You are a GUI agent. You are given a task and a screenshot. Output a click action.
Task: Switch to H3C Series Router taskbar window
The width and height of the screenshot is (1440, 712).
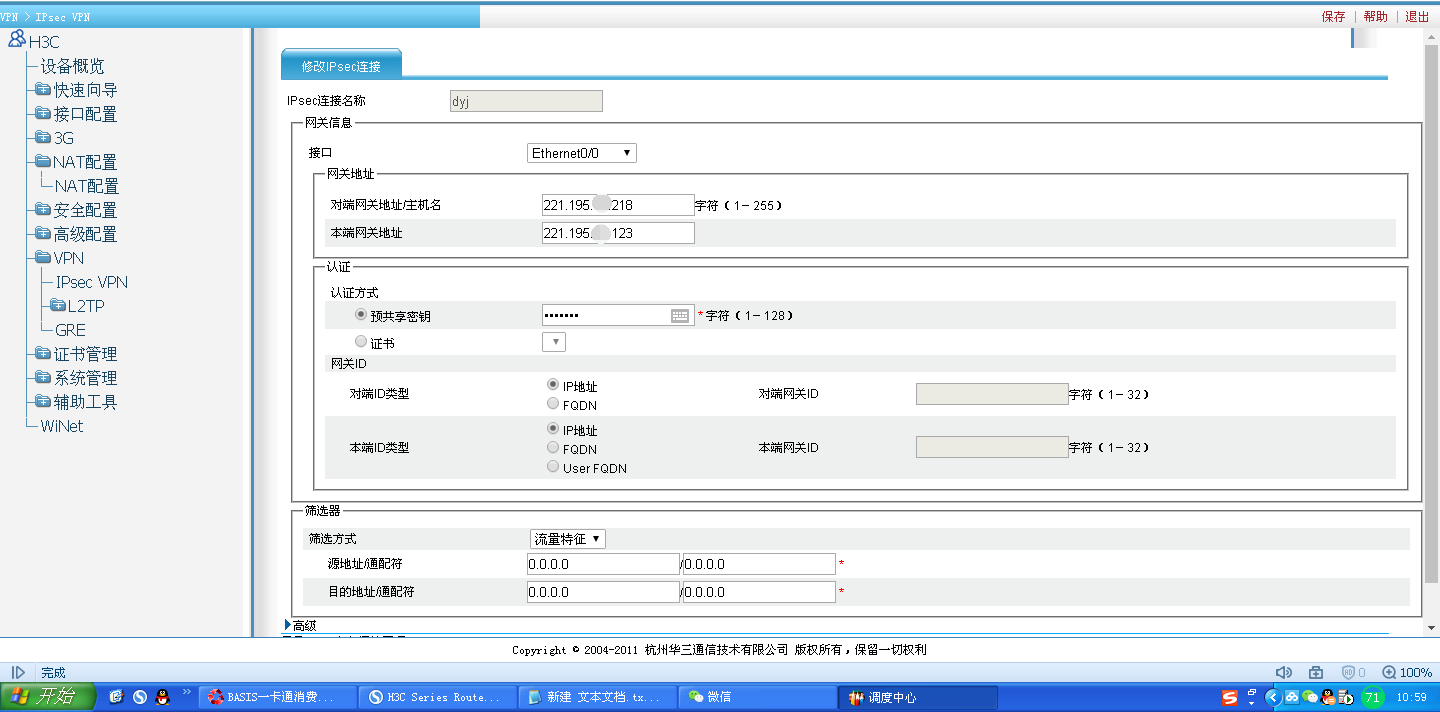click(438, 697)
